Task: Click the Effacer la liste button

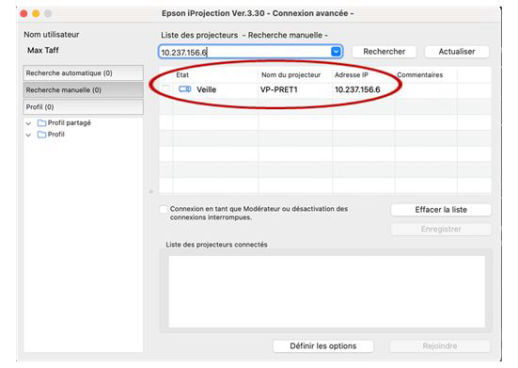Action: [x=441, y=210]
